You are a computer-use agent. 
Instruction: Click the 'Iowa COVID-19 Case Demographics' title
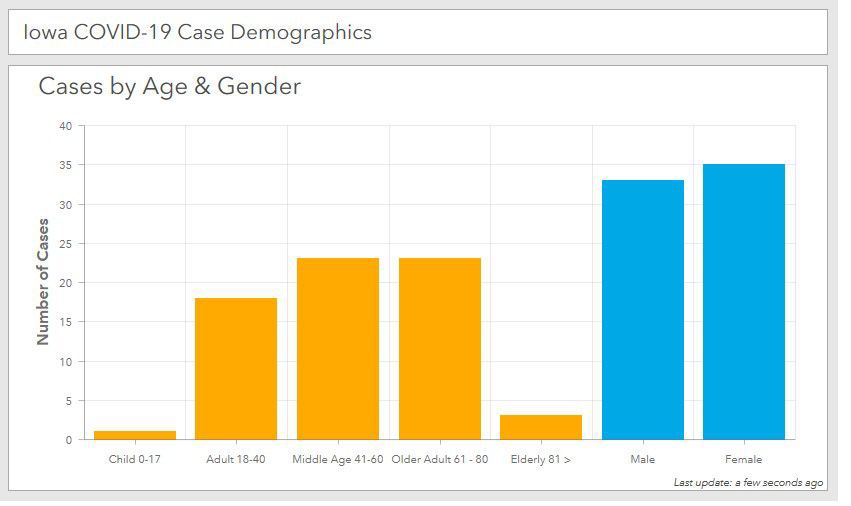click(x=198, y=33)
